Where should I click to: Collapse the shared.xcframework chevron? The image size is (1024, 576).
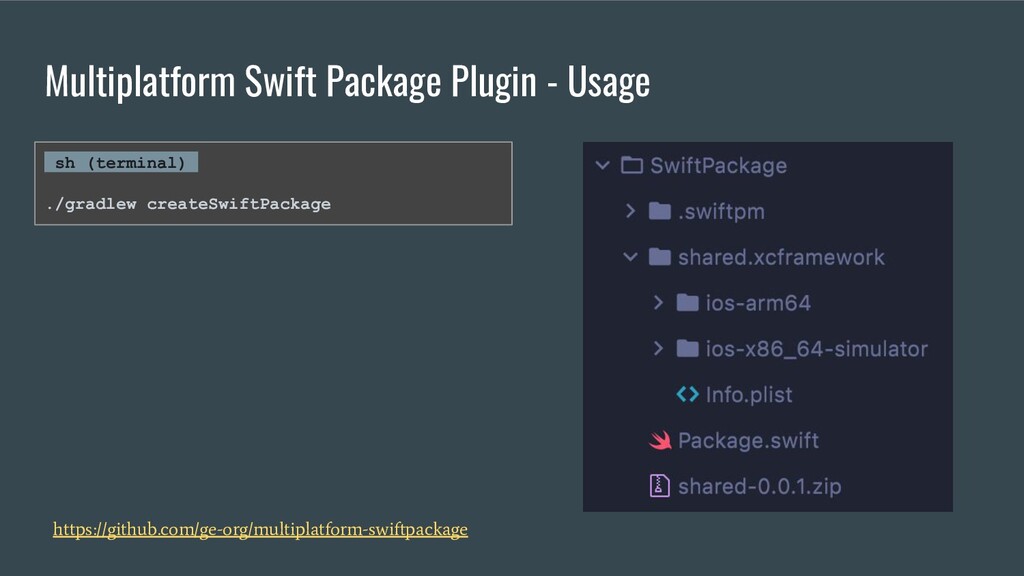tap(630, 257)
